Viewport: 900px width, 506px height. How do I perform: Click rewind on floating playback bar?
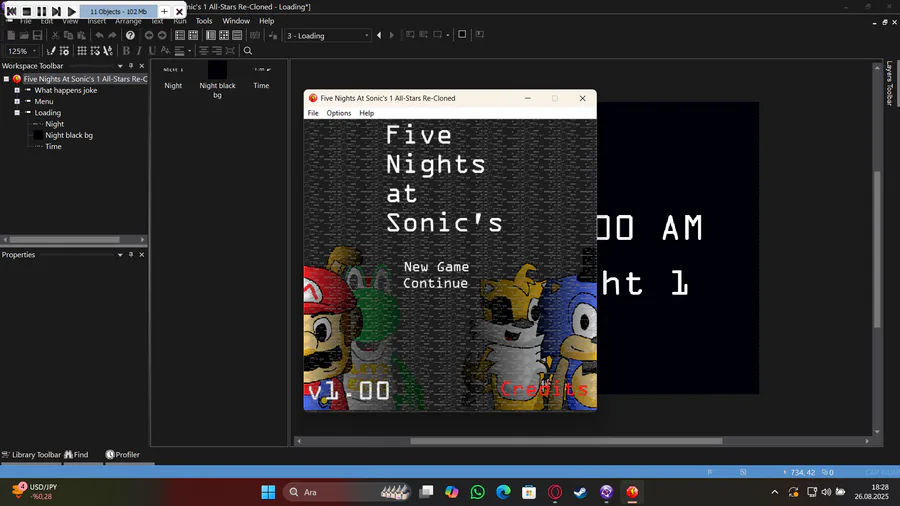pyautogui.click(x=11, y=11)
